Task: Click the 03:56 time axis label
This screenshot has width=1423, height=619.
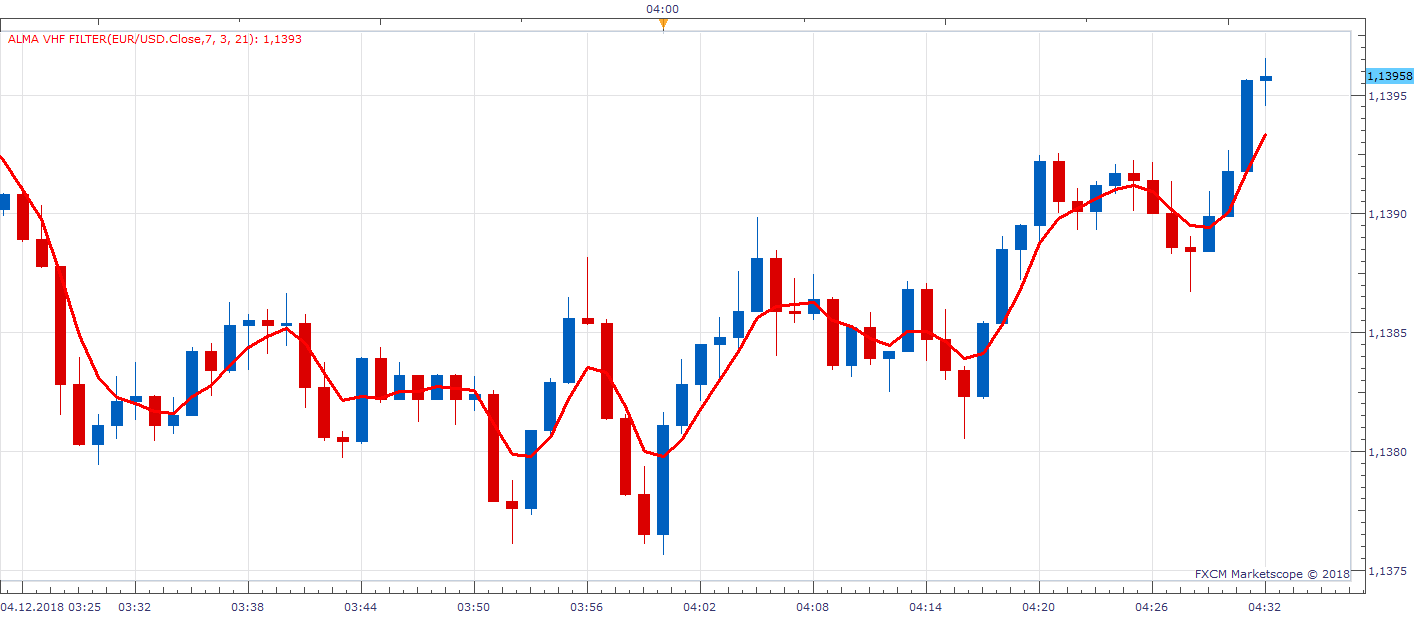Action: coord(586,607)
